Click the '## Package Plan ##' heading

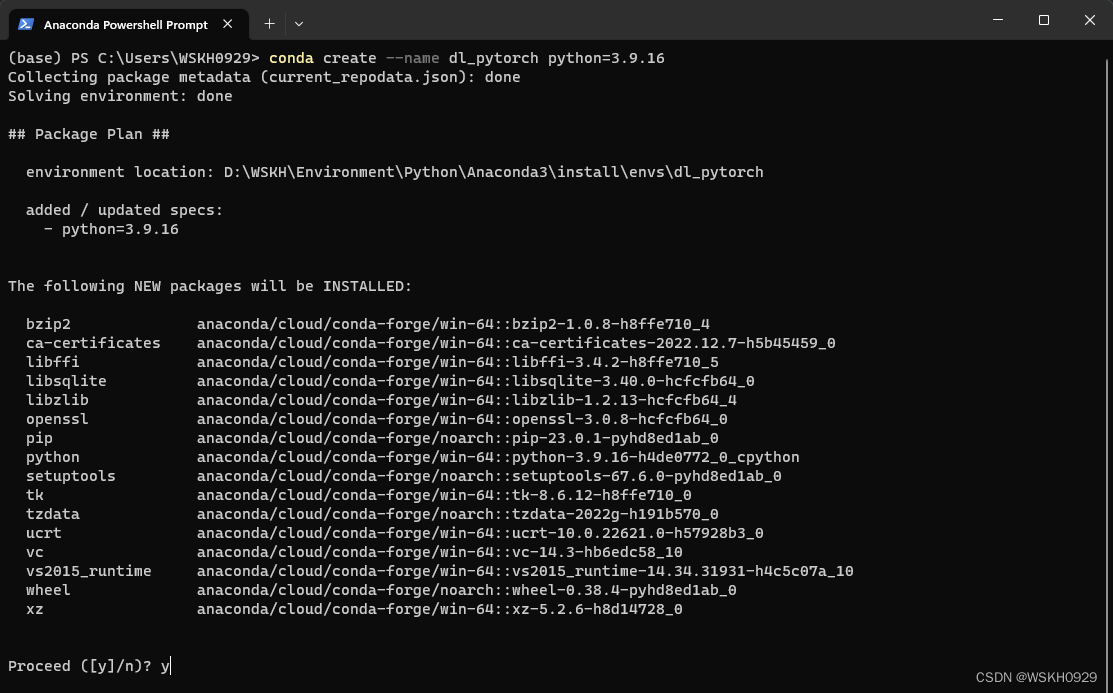(89, 134)
